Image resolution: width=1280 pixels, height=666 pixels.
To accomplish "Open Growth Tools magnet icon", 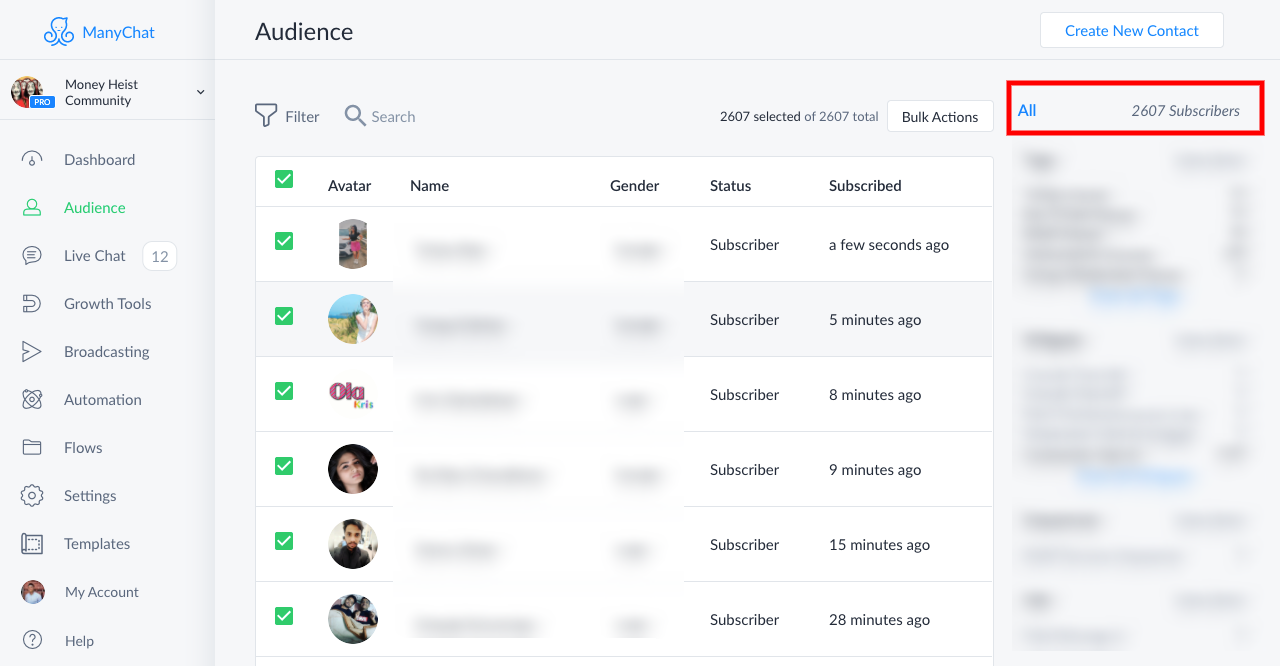I will tap(32, 304).
